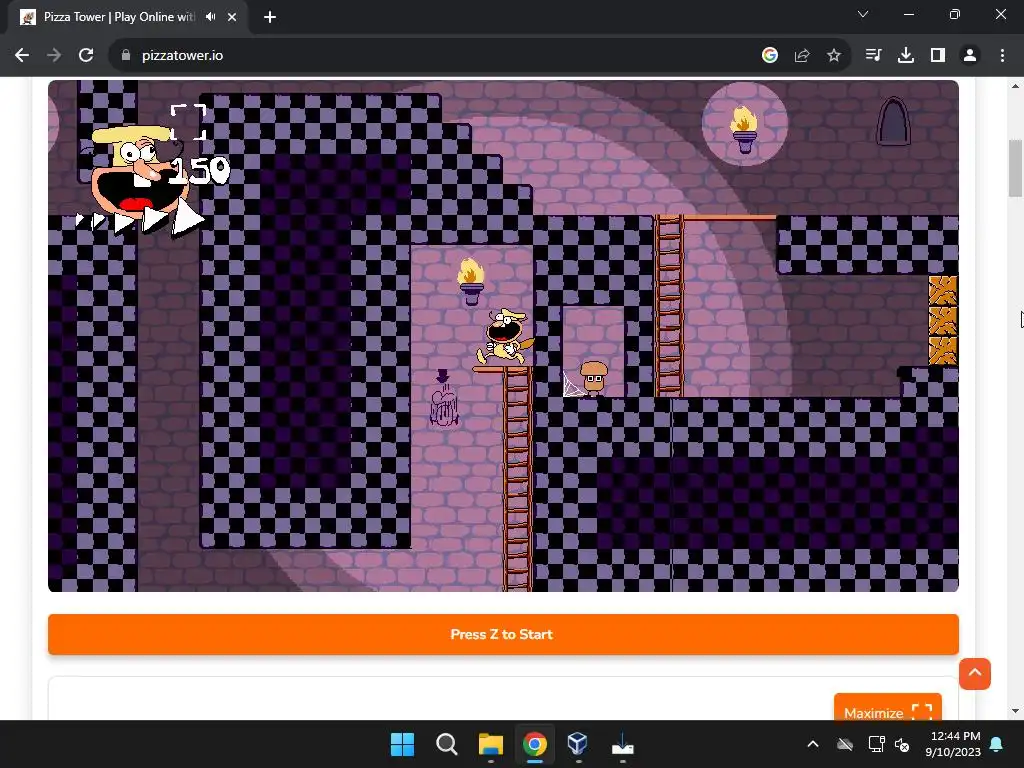Click the mushroom Toppin character in game
Screen dimensions: 1024x768
pos(594,377)
